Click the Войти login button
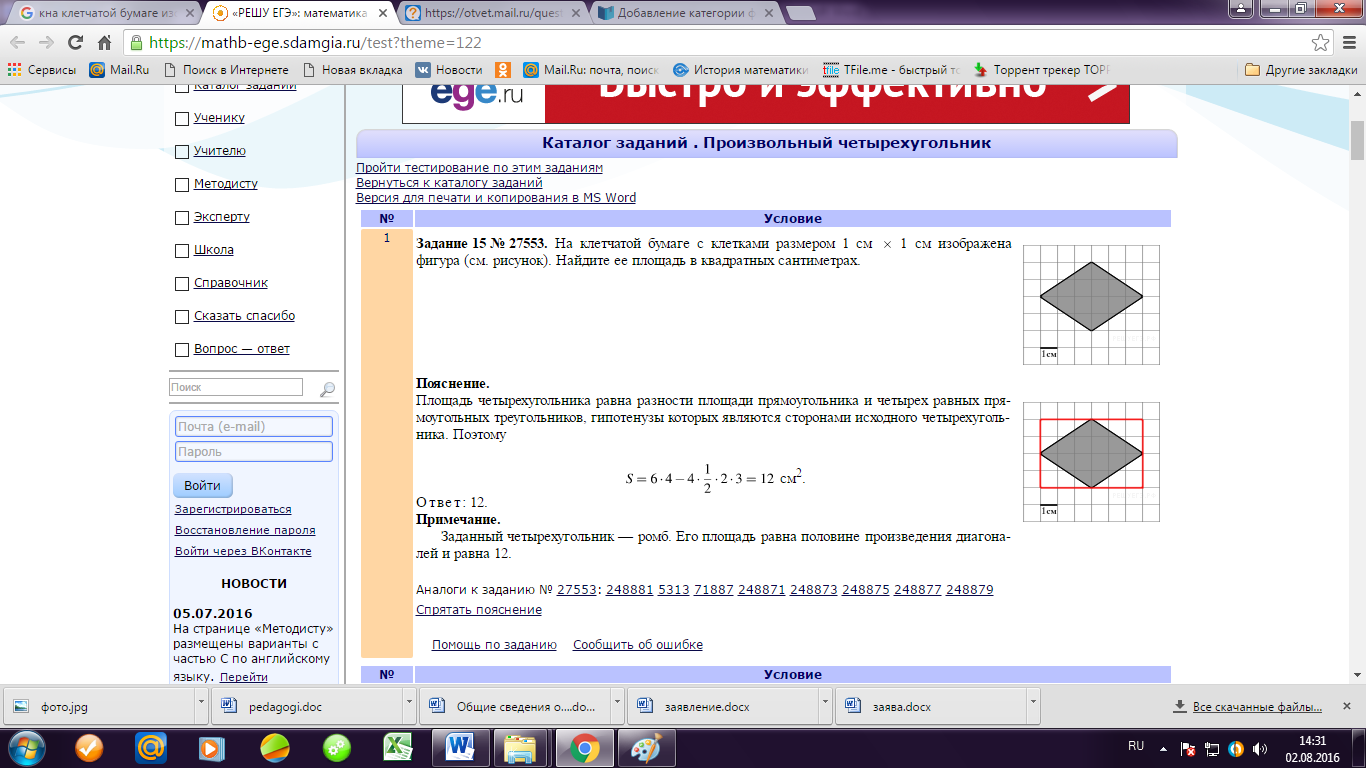 pyautogui.click(x=202, y=486)
